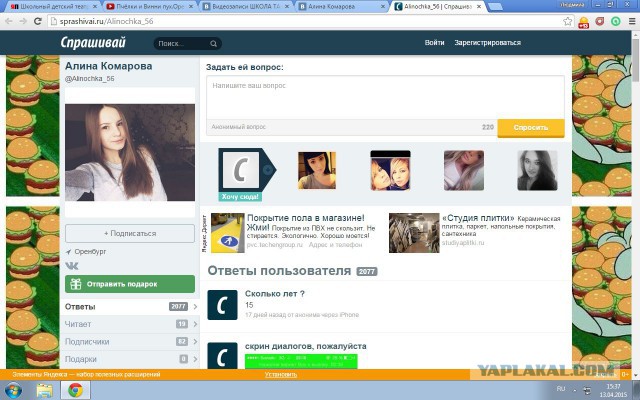Switch to the 'Школьный детский театр' tab
This screenshot has width=640, height=400.
coord(53,7)
